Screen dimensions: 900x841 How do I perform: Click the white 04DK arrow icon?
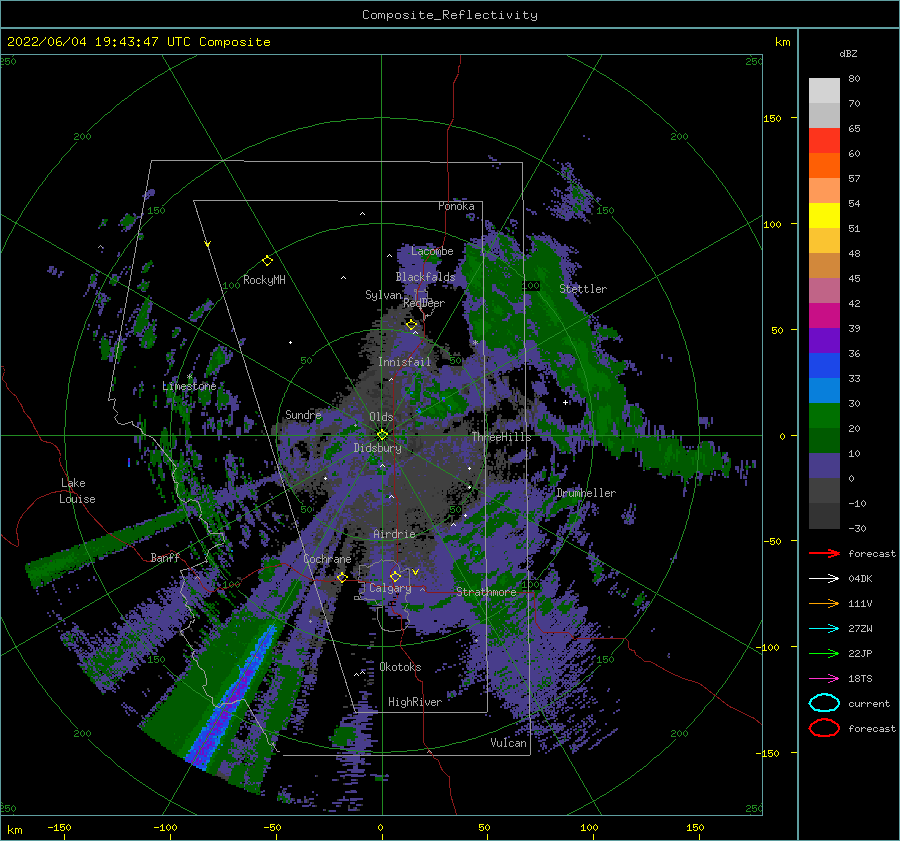(824, 578)
